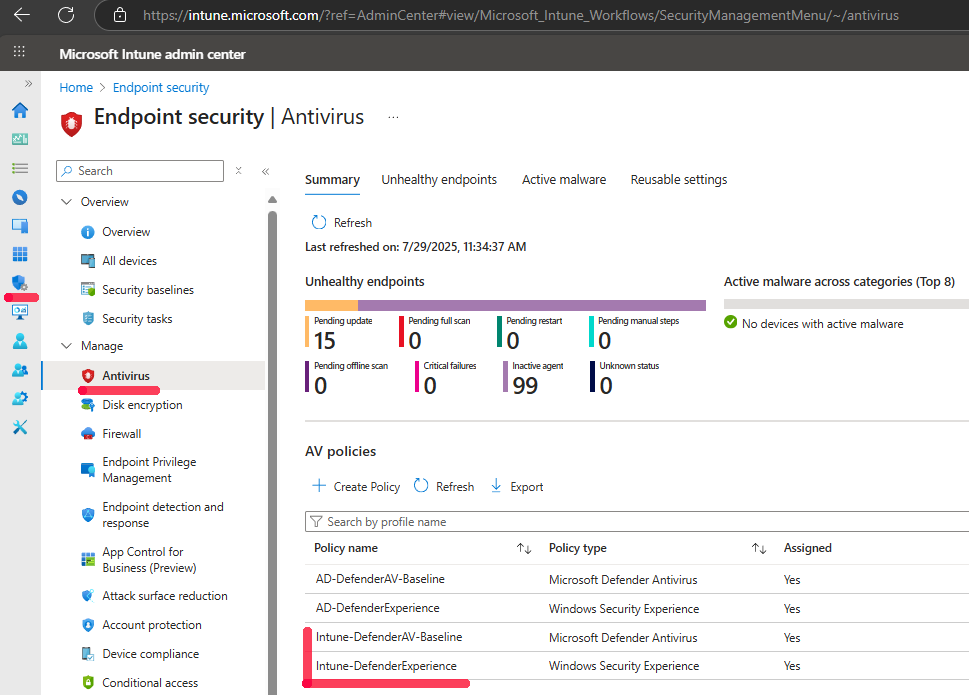Click the Endpoint security breadcrumb link

pyautogui.click(x=161, y=88)
